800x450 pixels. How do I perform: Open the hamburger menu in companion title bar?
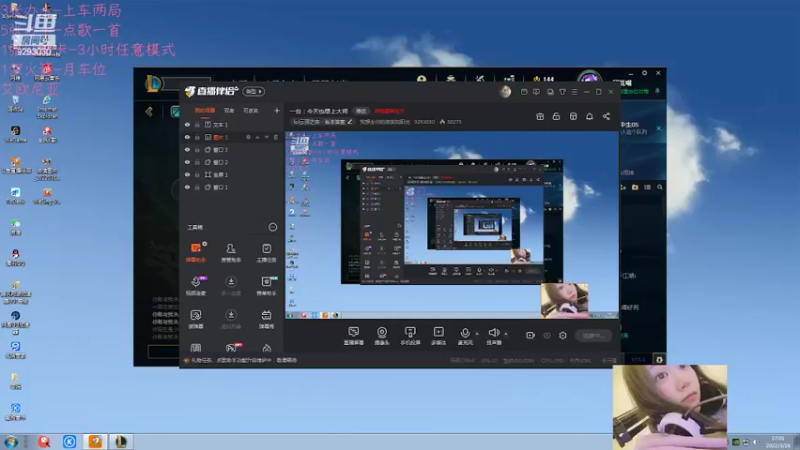[574, 92]
